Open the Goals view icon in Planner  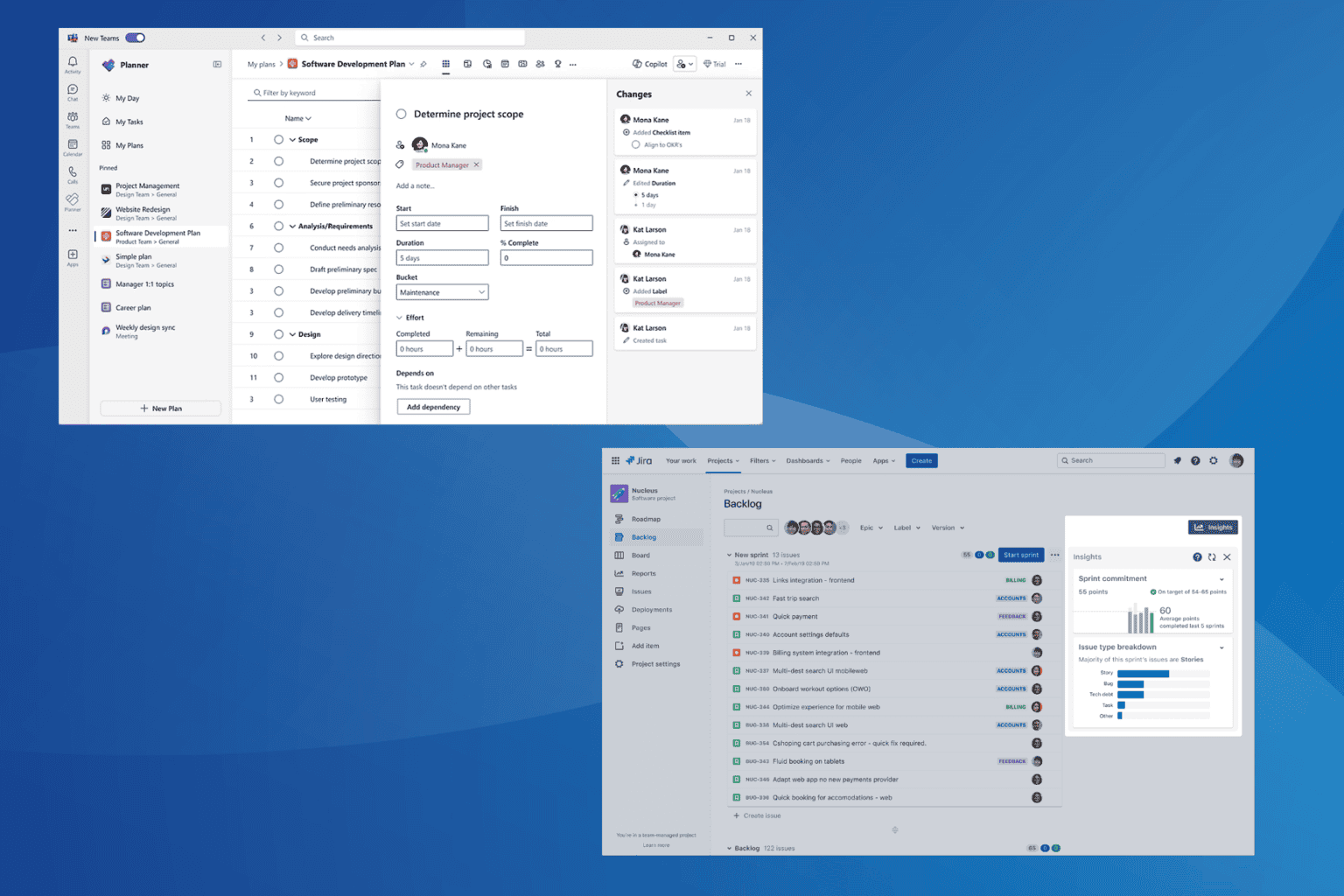click(x=557, y=64)
